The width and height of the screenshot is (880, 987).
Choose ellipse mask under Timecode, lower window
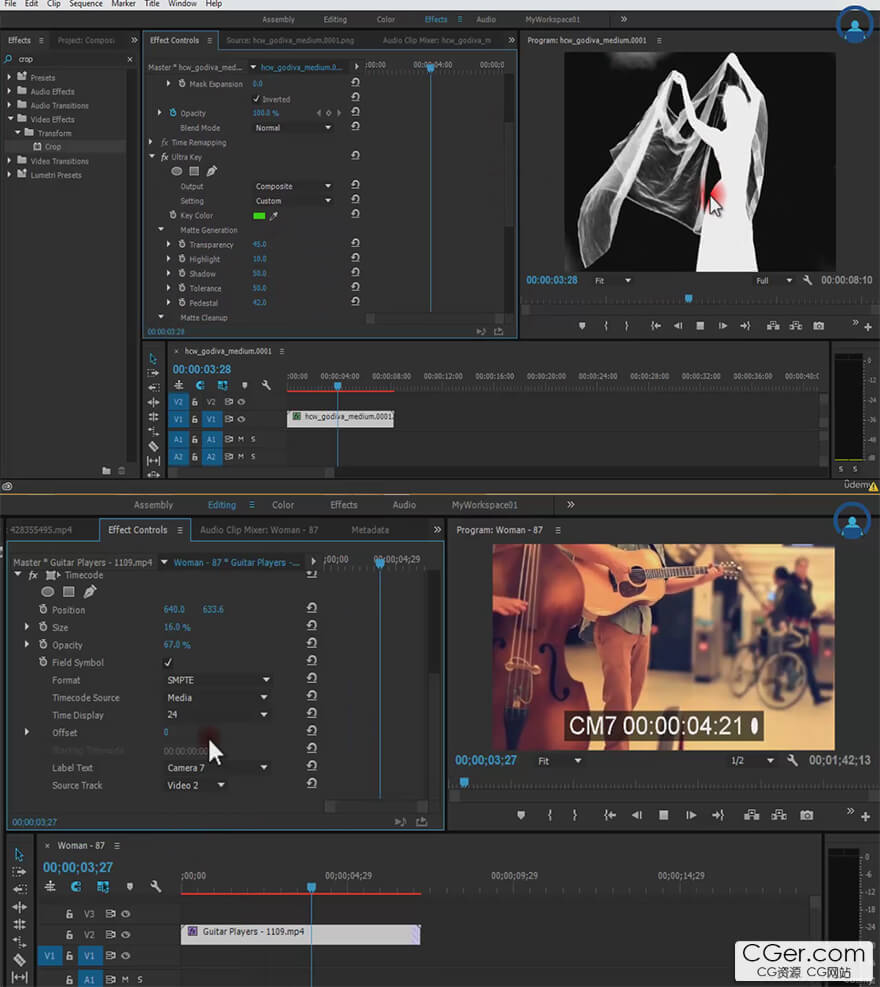48,592
